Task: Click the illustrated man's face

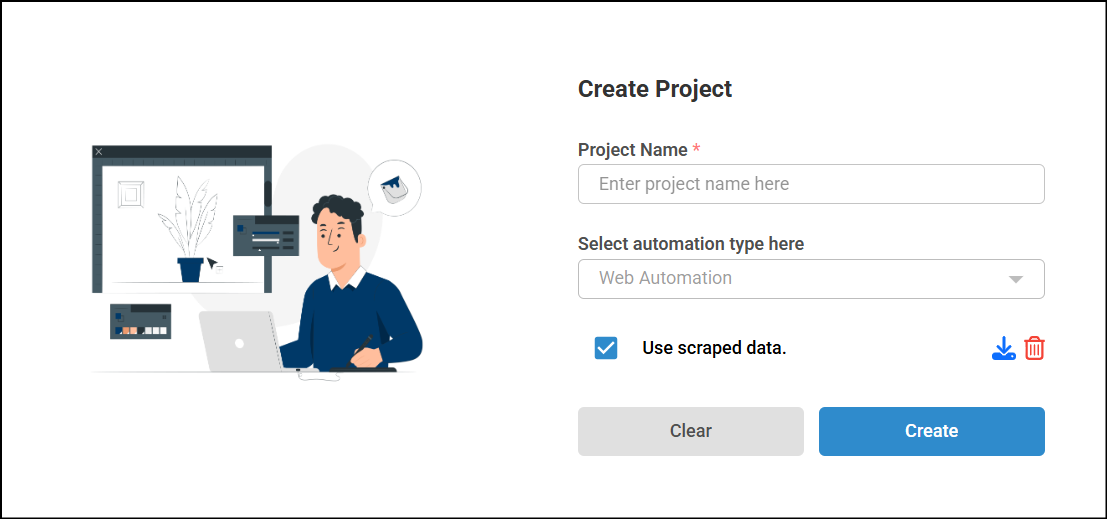Action: [334, 240]
